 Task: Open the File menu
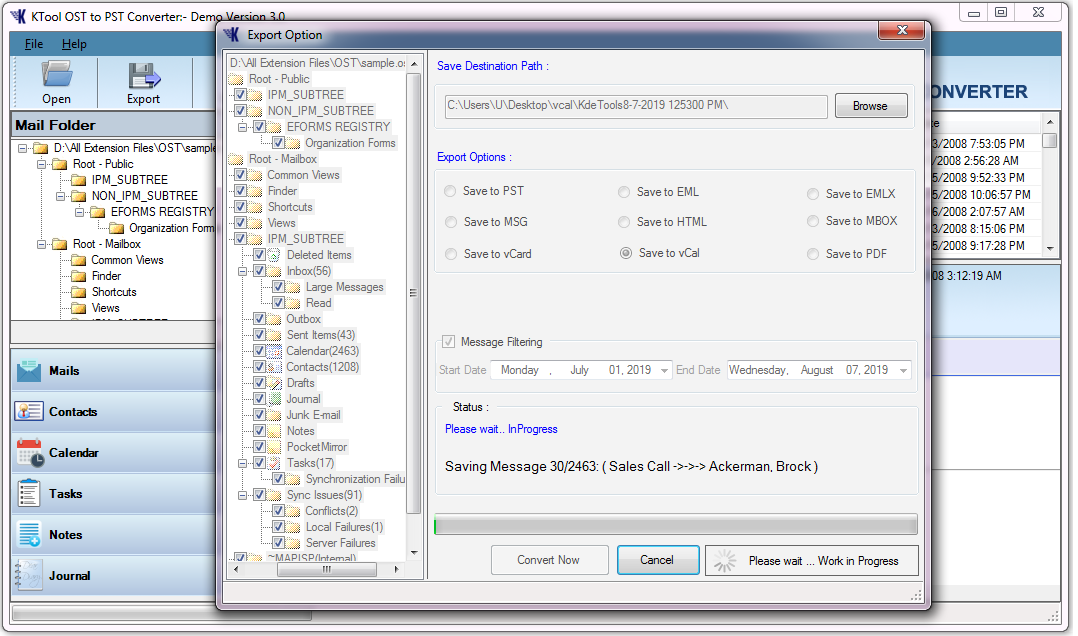[34, 44]
